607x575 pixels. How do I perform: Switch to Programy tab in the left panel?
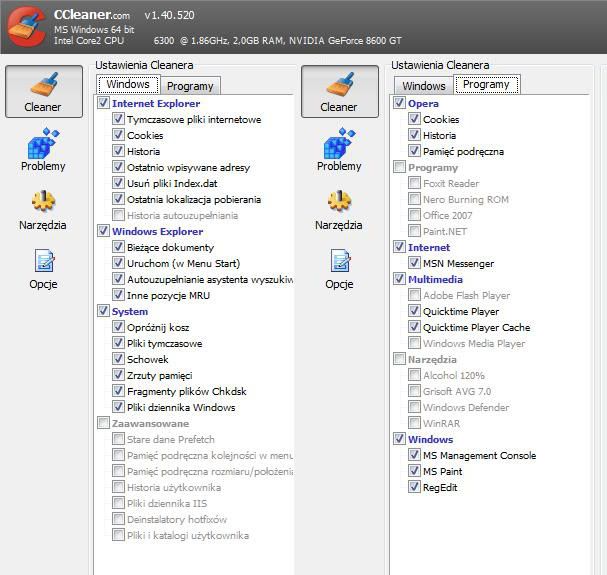[189, 87]
